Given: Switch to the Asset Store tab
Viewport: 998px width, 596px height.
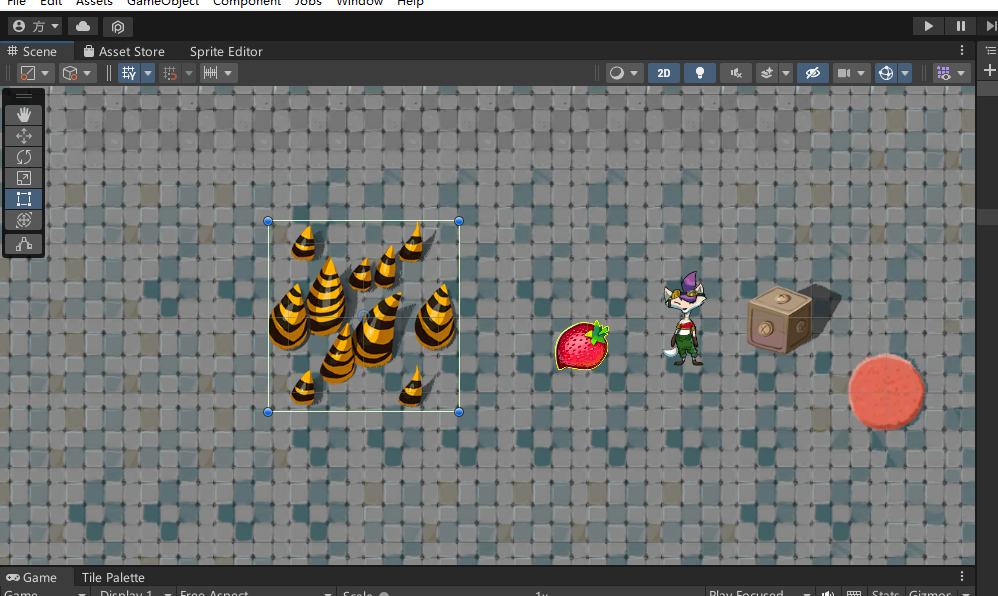Looking at the screenshot, I should coord(126,51).
